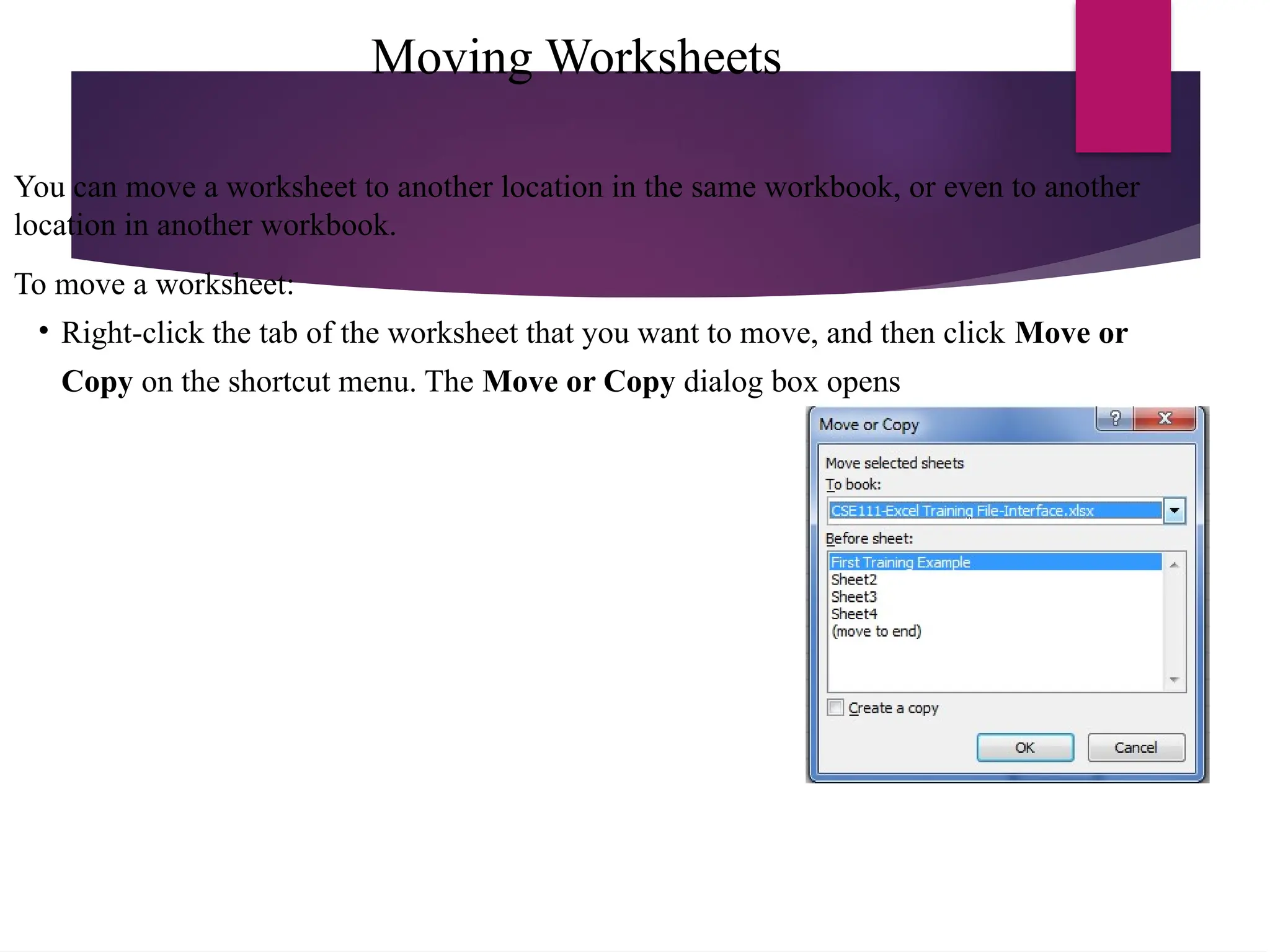Click the list scrollbar up arrow
The height and width of the screenshot is (952, 1270).
coord(1173,565)
